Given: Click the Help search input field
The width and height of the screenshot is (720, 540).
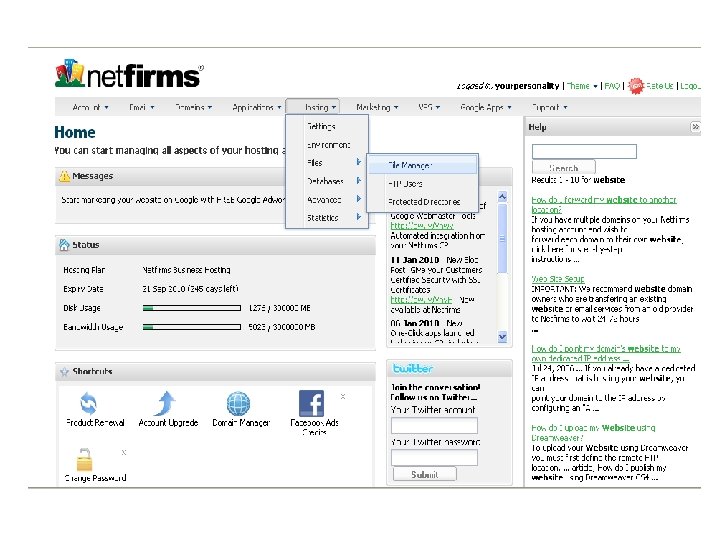Looking at the screenshot, I should [x=584, y=151].
